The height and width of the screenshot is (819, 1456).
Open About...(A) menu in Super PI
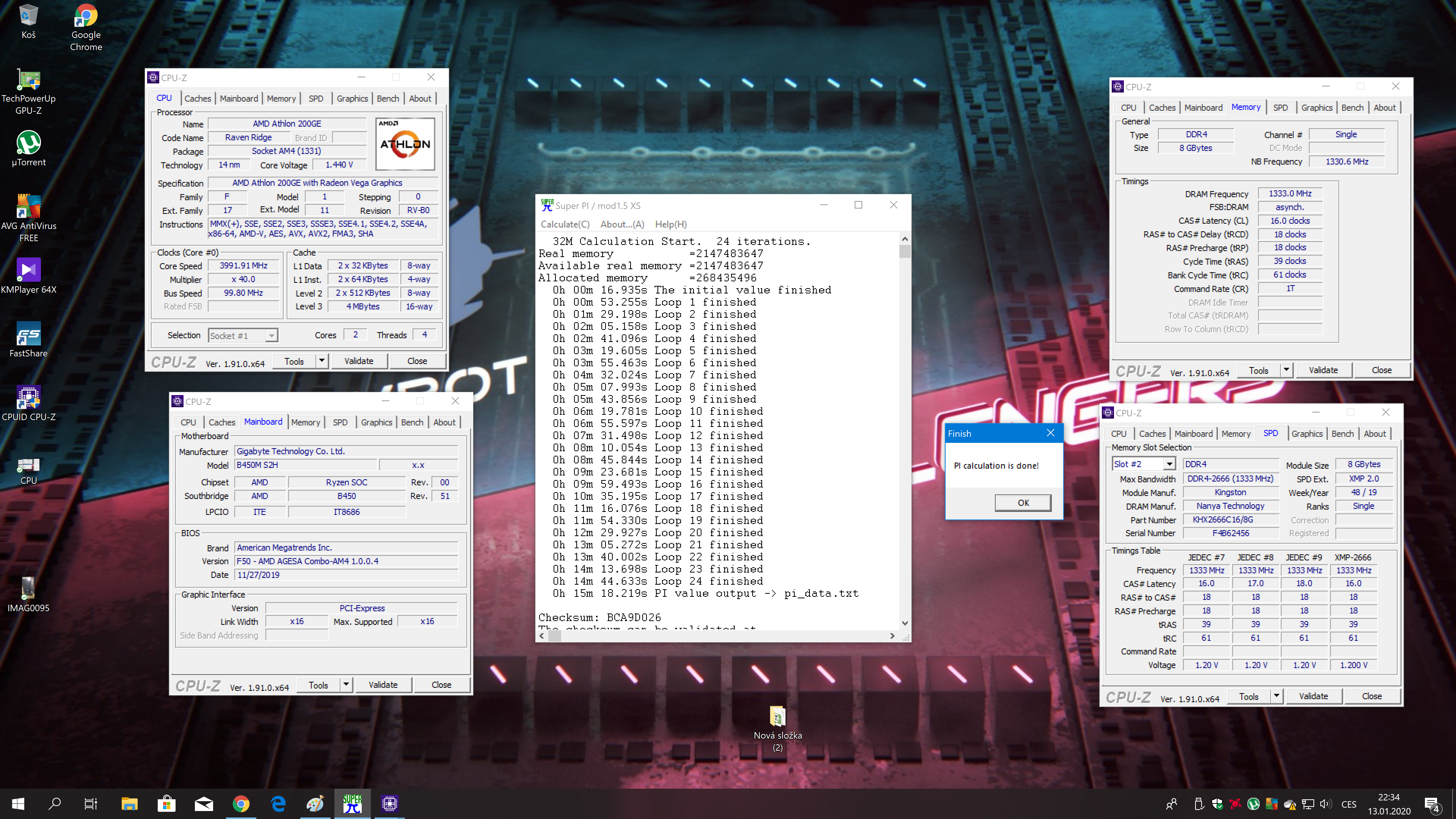622,224
